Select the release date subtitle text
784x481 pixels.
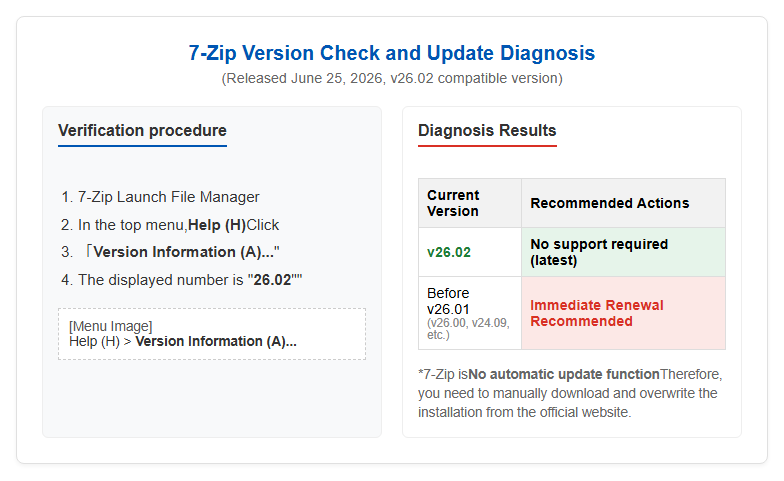point(392,78)
